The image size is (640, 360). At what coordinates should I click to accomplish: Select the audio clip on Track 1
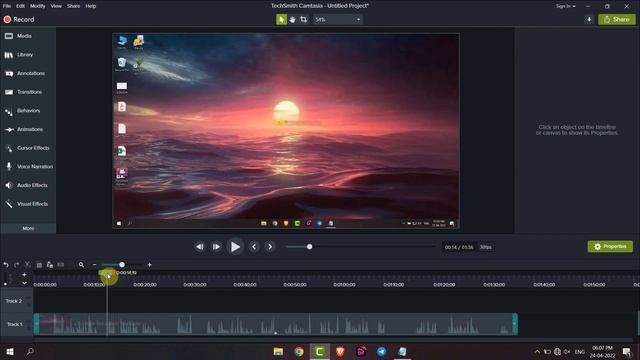276,324
